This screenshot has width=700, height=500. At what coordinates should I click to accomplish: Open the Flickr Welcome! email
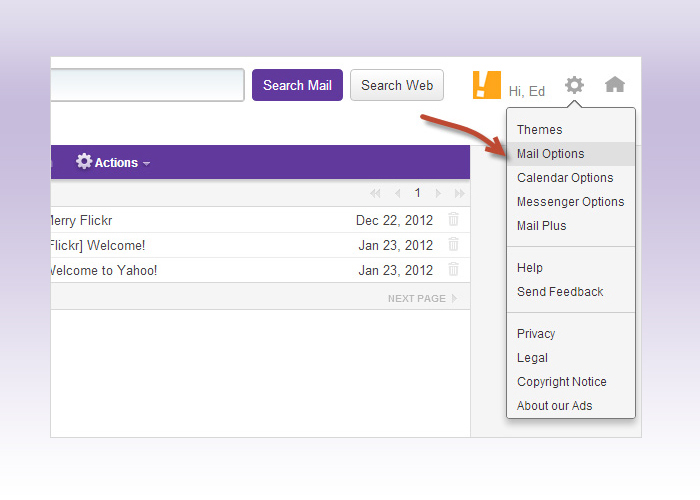click(x=260, y=245)
